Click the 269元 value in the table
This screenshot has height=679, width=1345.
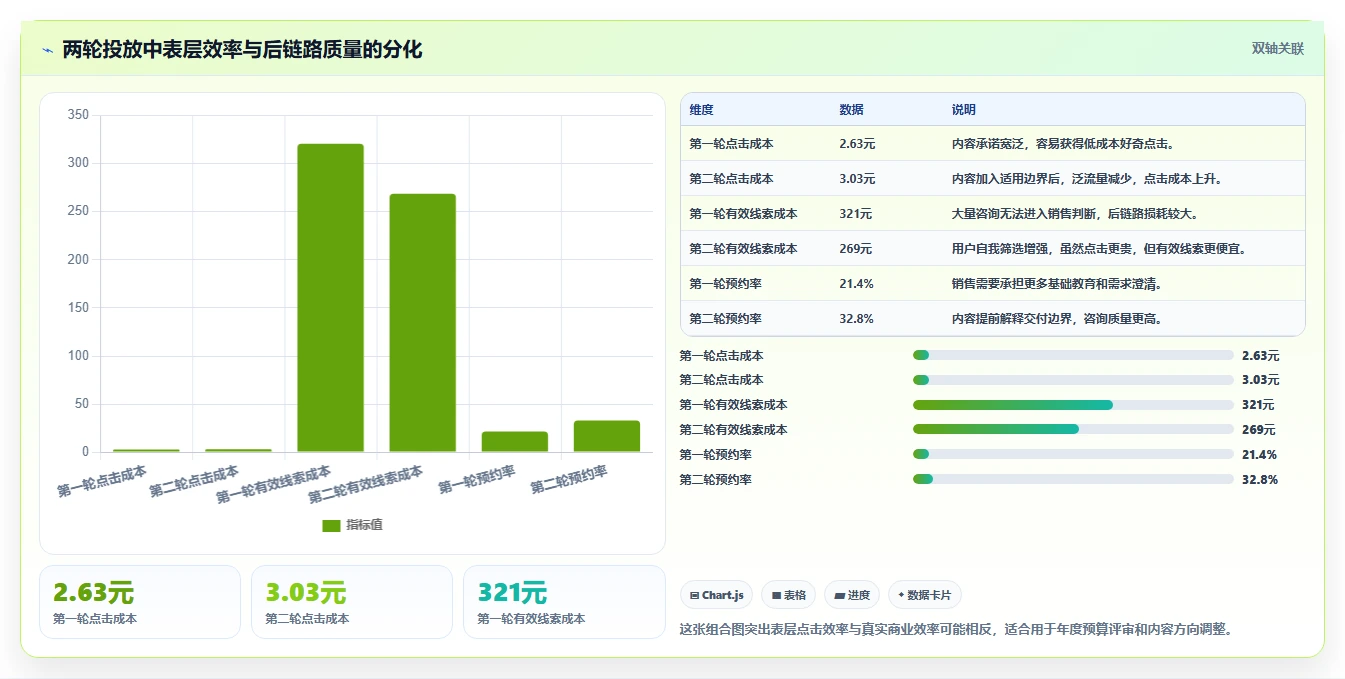(x=856, y=249)
